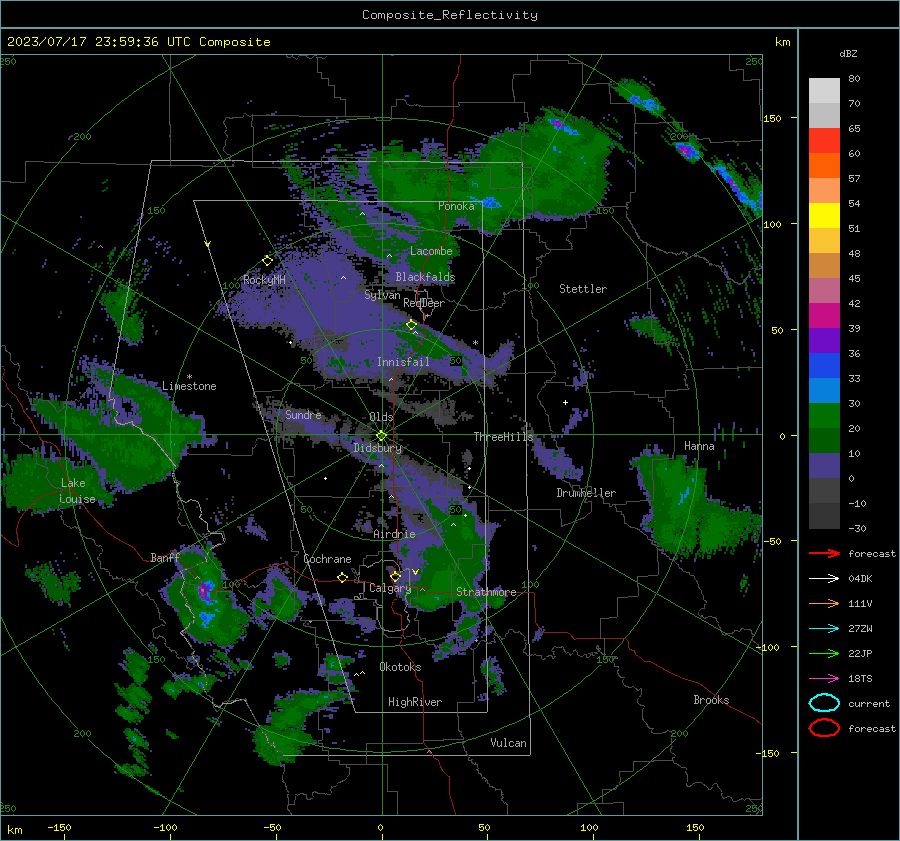
Task: Click the yellow diamond marker above Calgary
Action: (395, 576)
